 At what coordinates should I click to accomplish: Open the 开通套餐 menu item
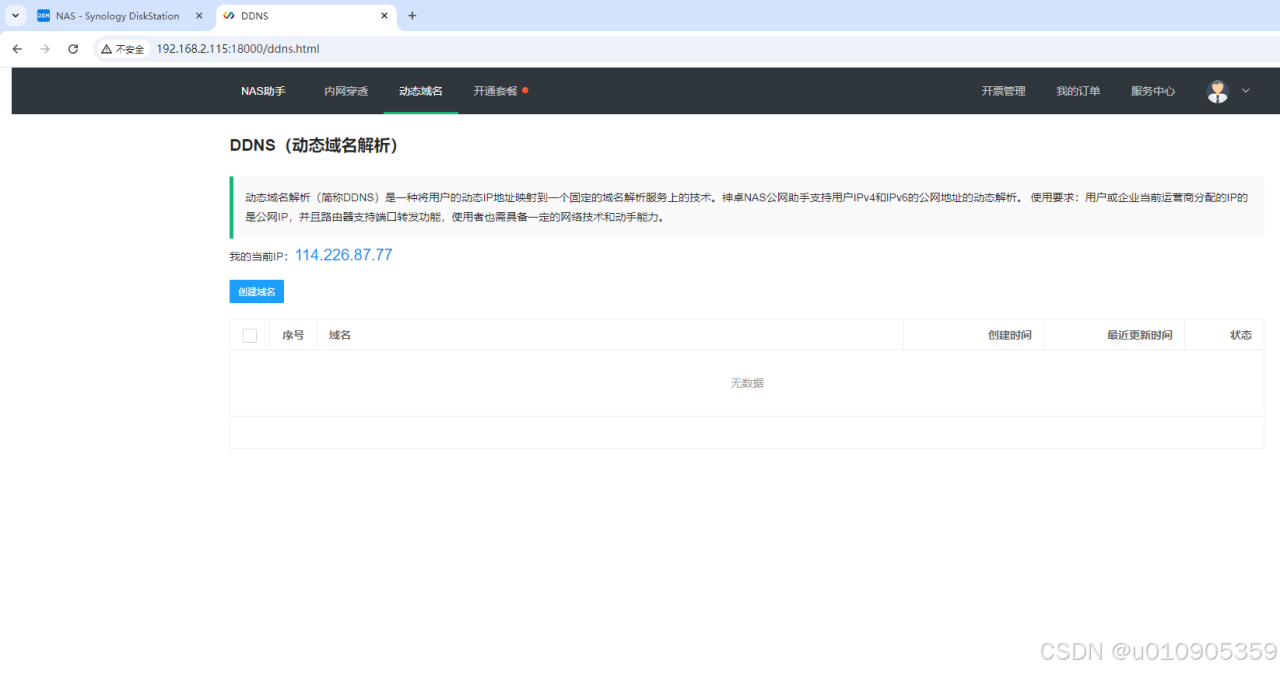click(496, 91)
